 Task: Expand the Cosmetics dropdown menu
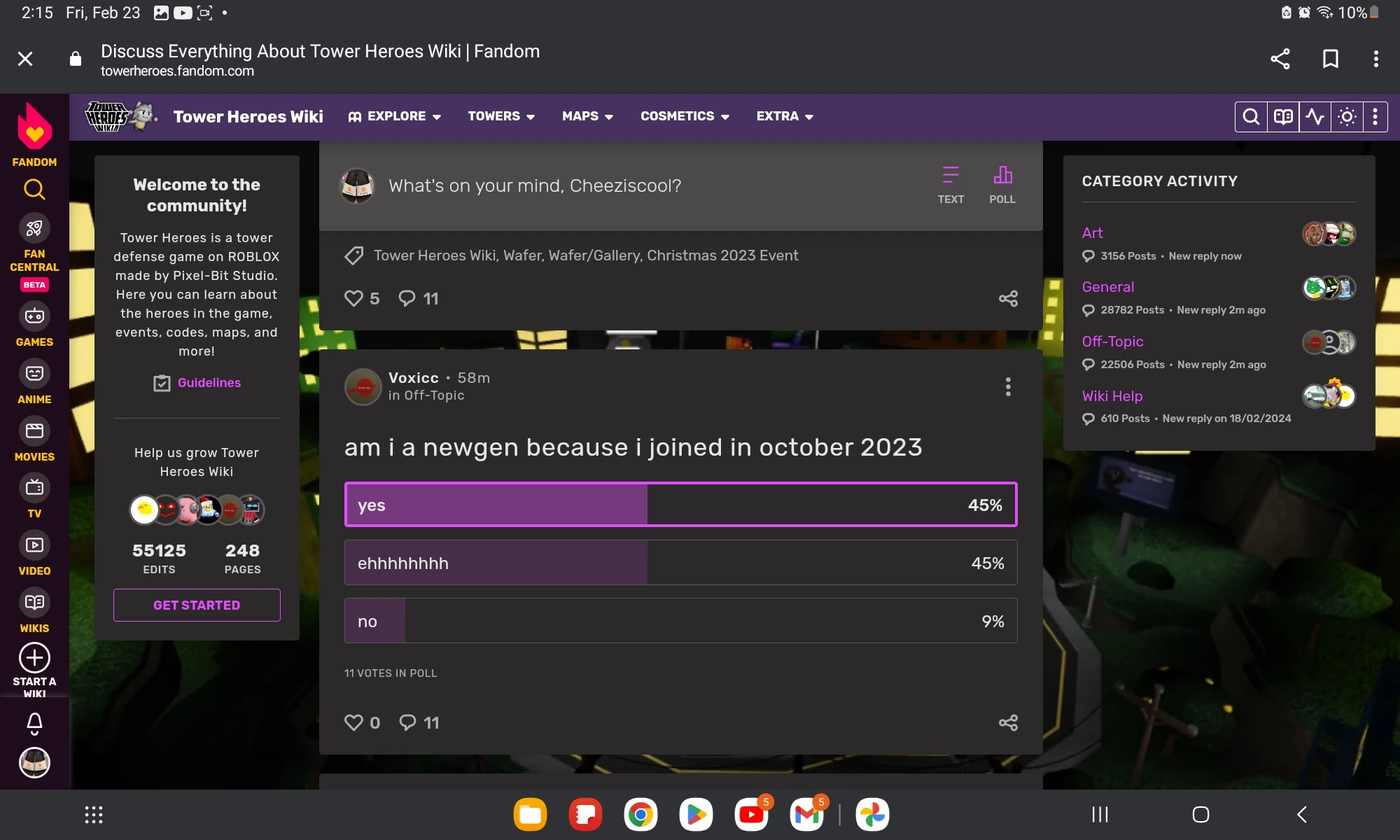tap(685, 116)
